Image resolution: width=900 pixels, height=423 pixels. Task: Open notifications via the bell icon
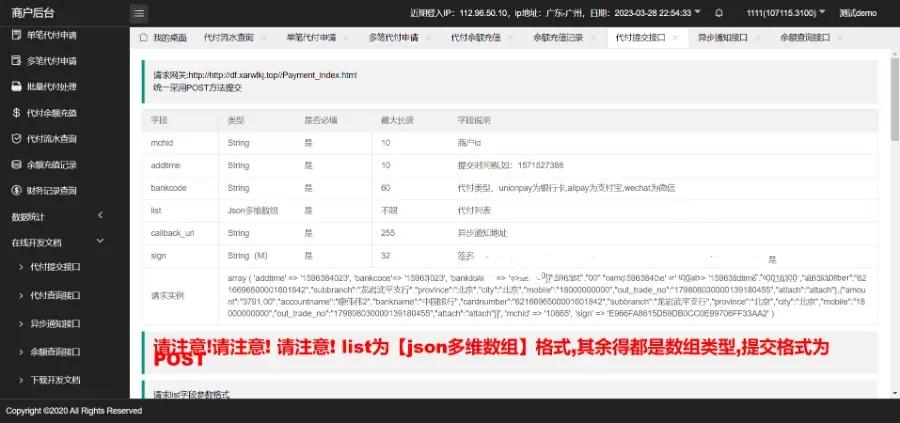click(x=719, y=13)
